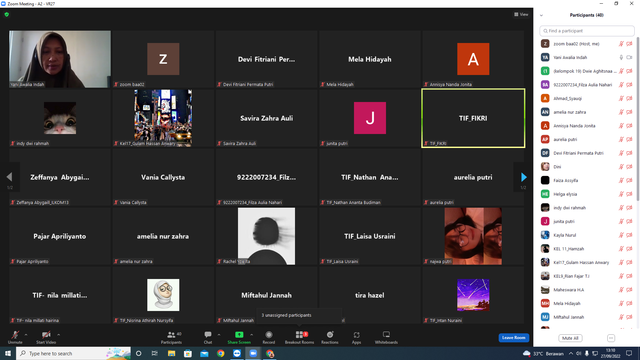640x360 pixels.
Task: Click Yani Awalia Indah's camera icon in participants list
Action: click(629, 58)
